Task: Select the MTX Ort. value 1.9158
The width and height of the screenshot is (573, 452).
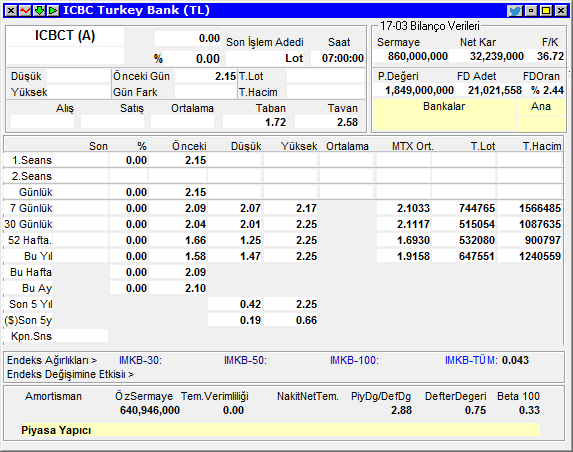Action: click(413, 256)
